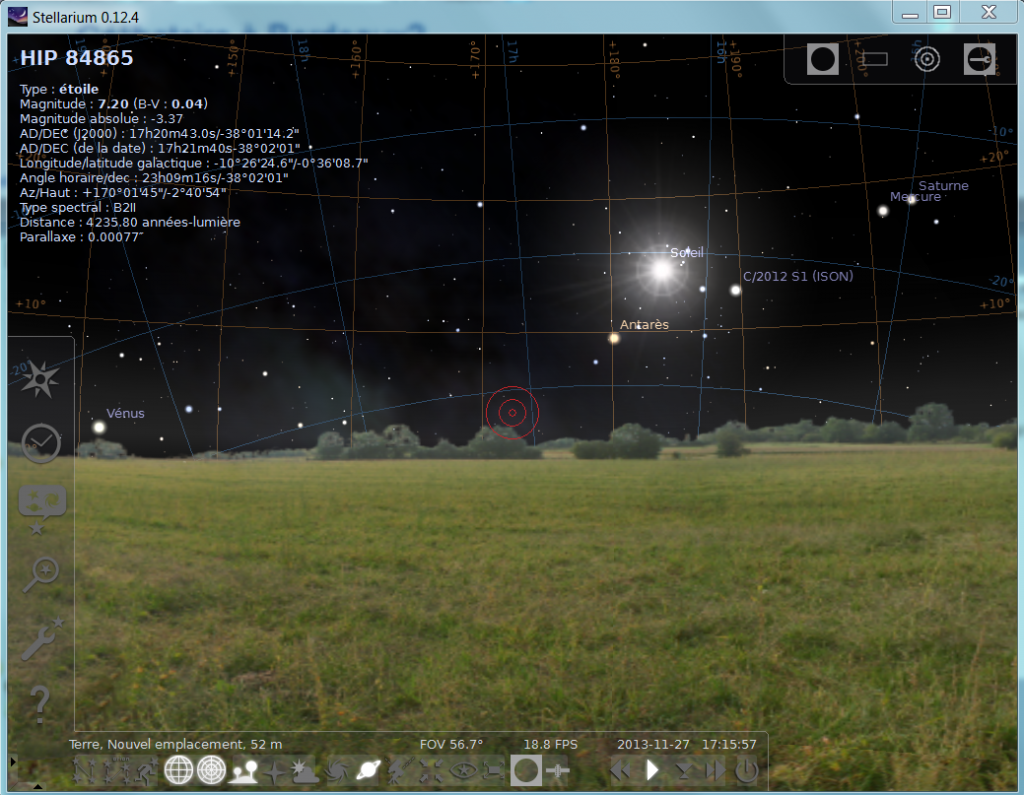Screen dimensions: 1024x795
Task: Hide the ground landscape
Action: click(x=243, y=771)
